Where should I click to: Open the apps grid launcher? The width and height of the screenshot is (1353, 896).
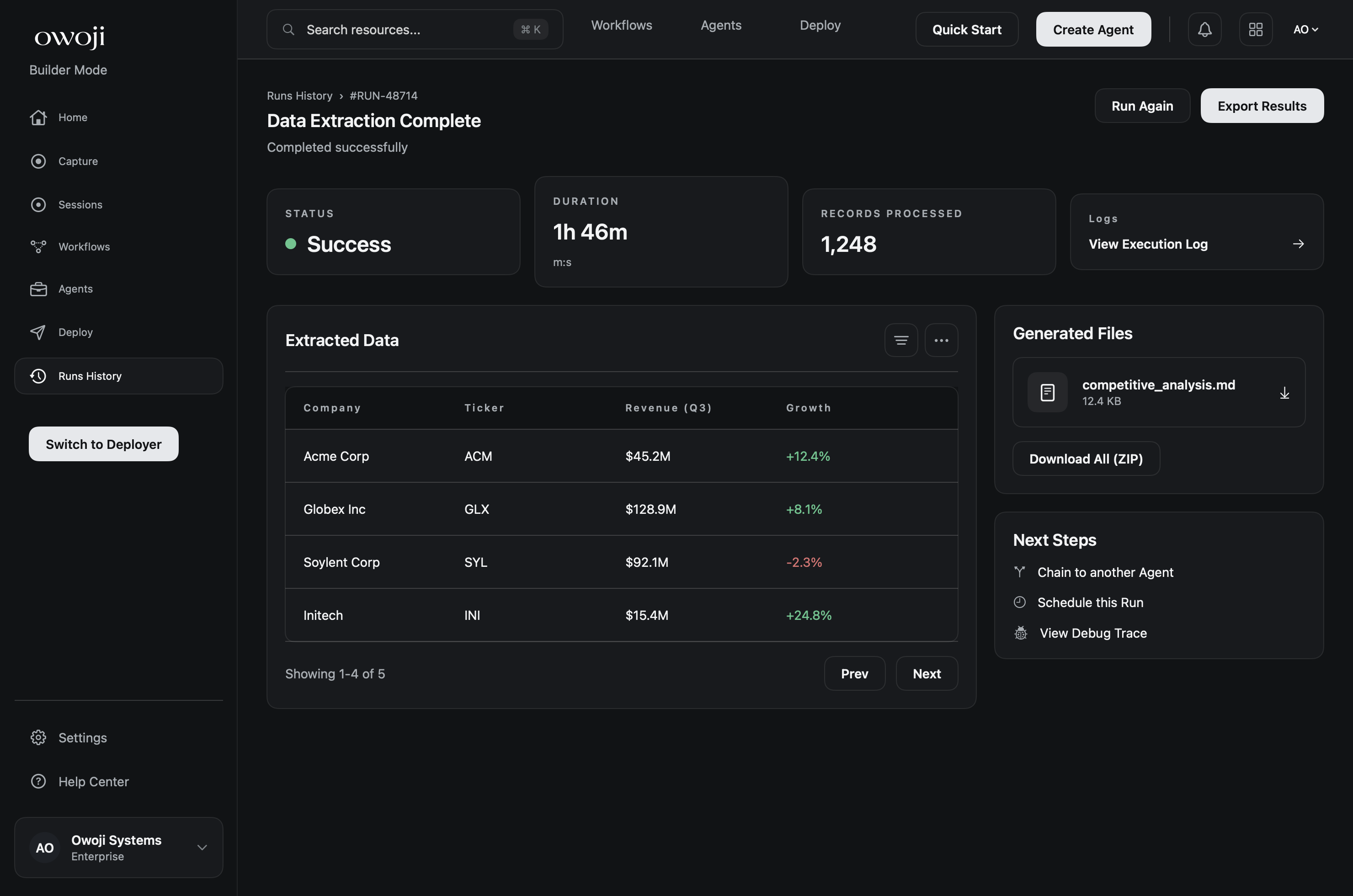(1255, 29)
